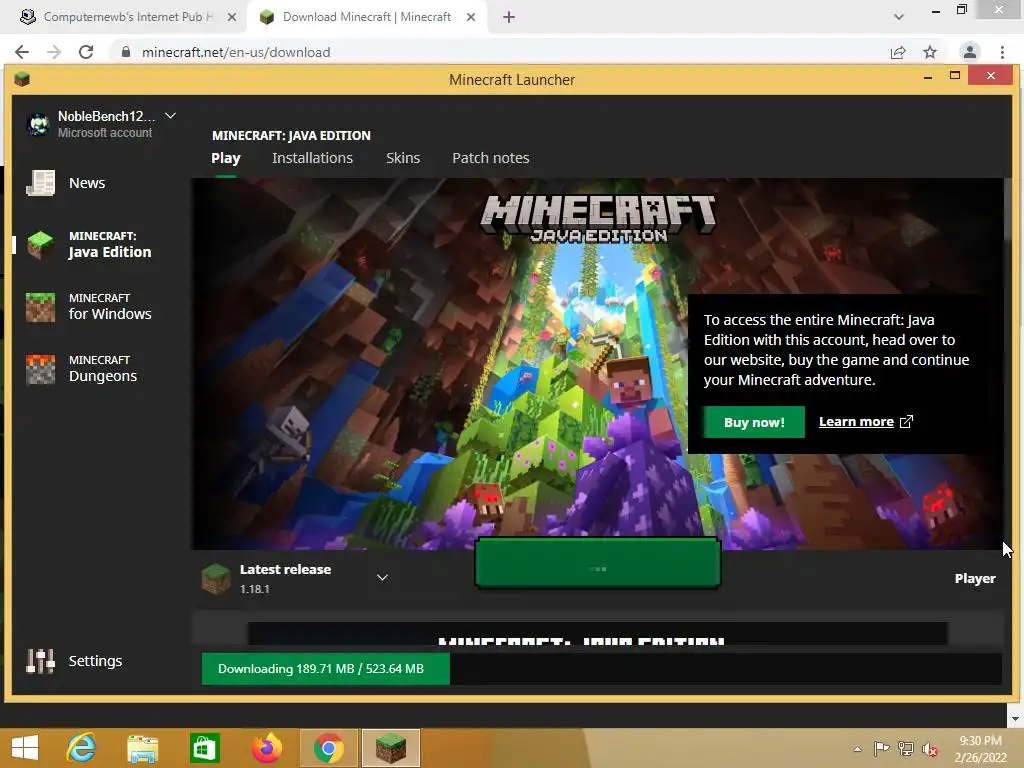Open Minecraft Dungeons sidebar icon
The width and height of the screenshot is (1024, 768).
[x=40, y=369]
